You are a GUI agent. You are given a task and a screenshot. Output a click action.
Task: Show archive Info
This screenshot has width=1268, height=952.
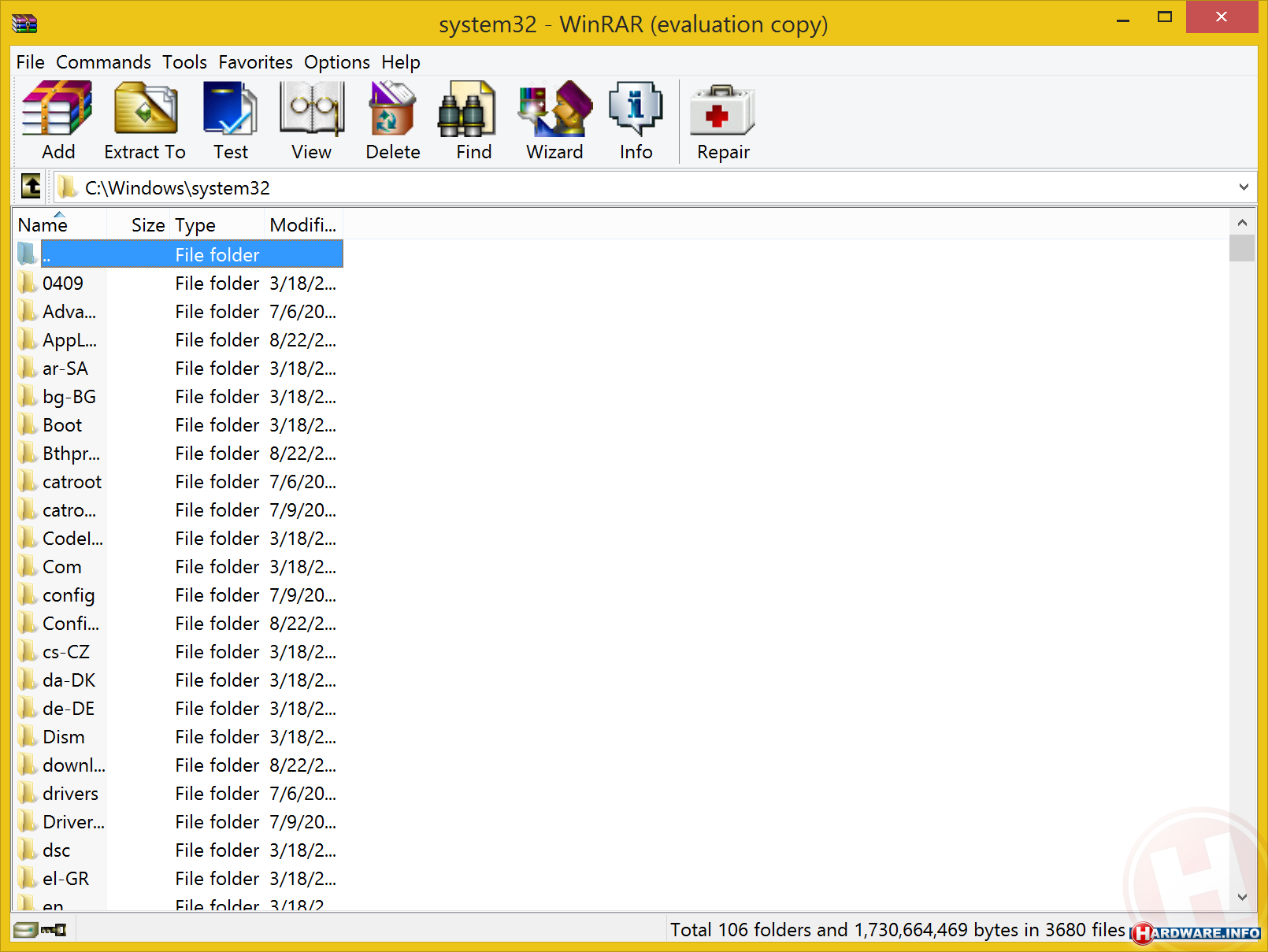636,121
